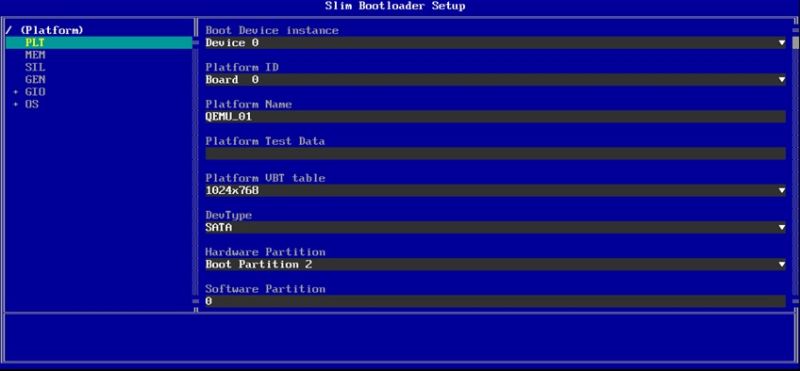
Task: Select the MEM tree item
Action: coord(35,55)
